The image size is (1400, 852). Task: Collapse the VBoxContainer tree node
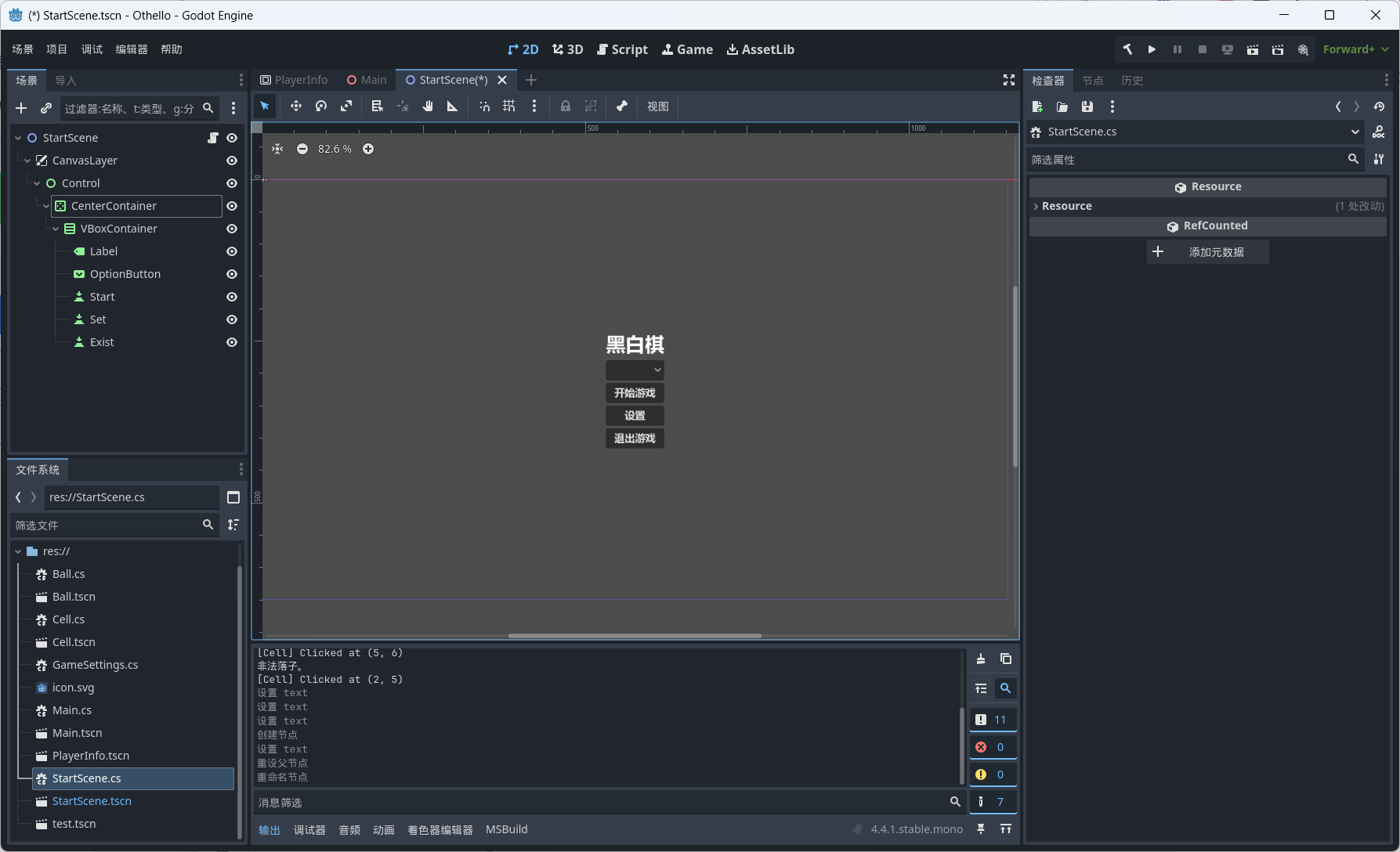56,229
